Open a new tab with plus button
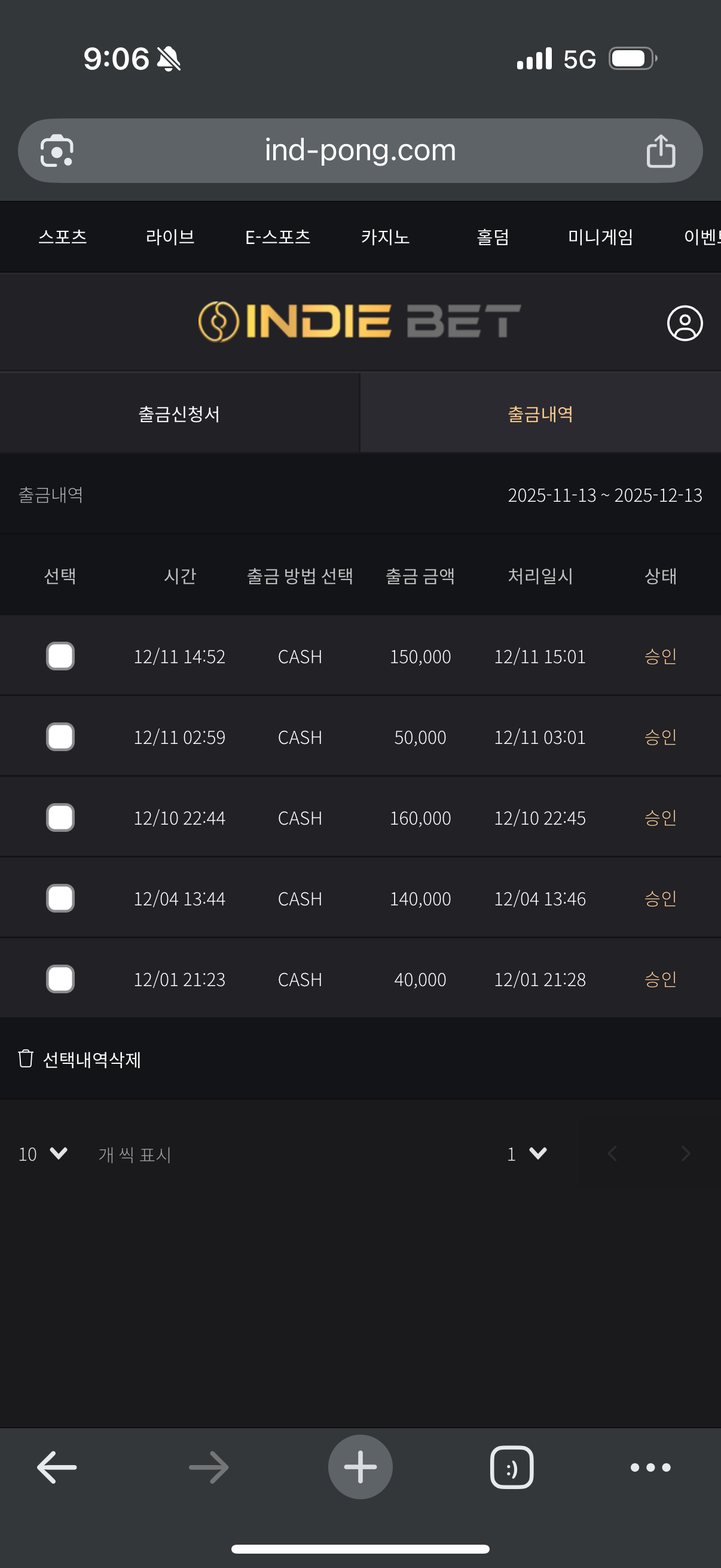 coord(360,1467)
